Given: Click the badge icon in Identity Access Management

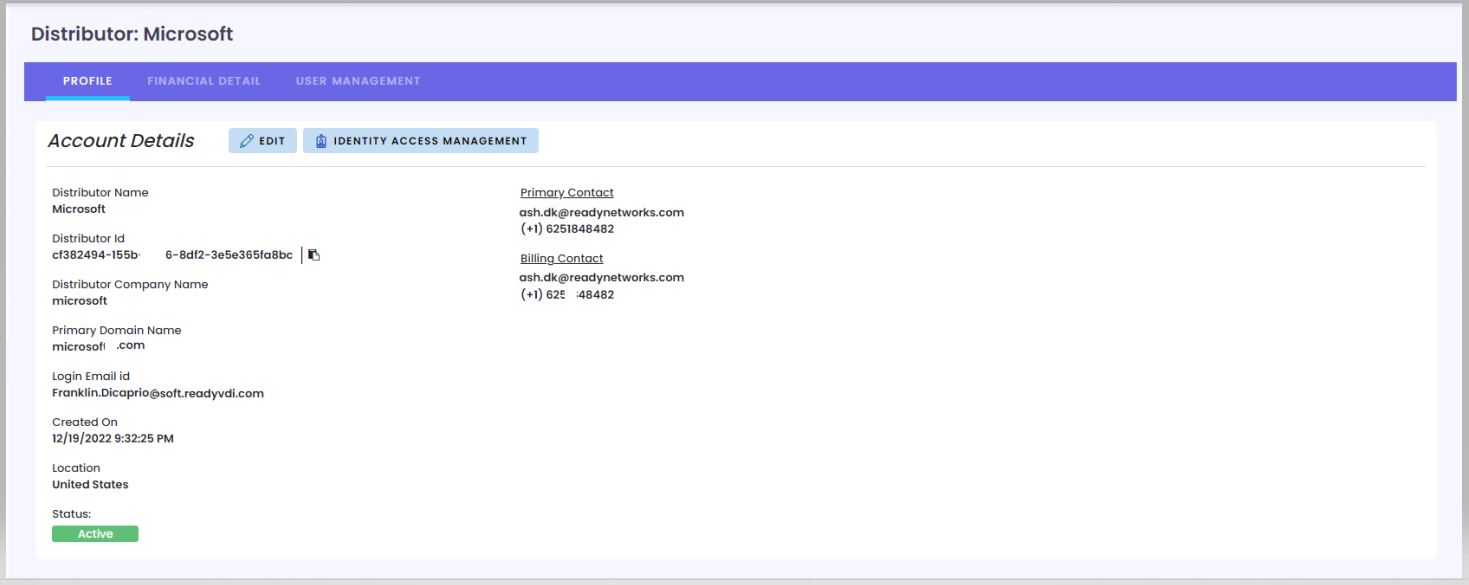Looking at the screenshot, I should pos(321,141).
